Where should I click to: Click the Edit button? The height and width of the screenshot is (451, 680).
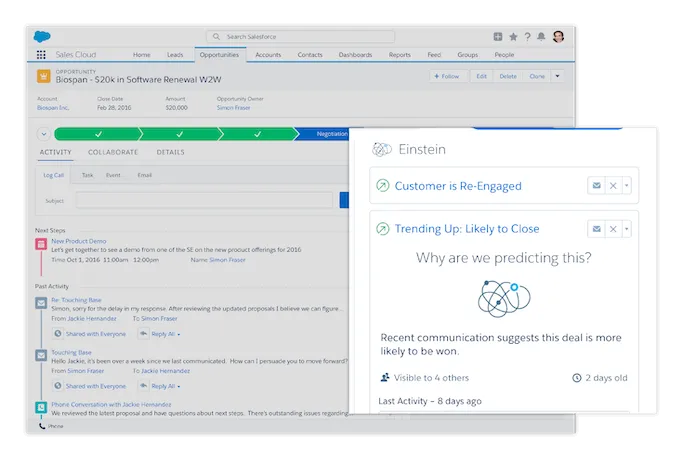coord(481,76)
